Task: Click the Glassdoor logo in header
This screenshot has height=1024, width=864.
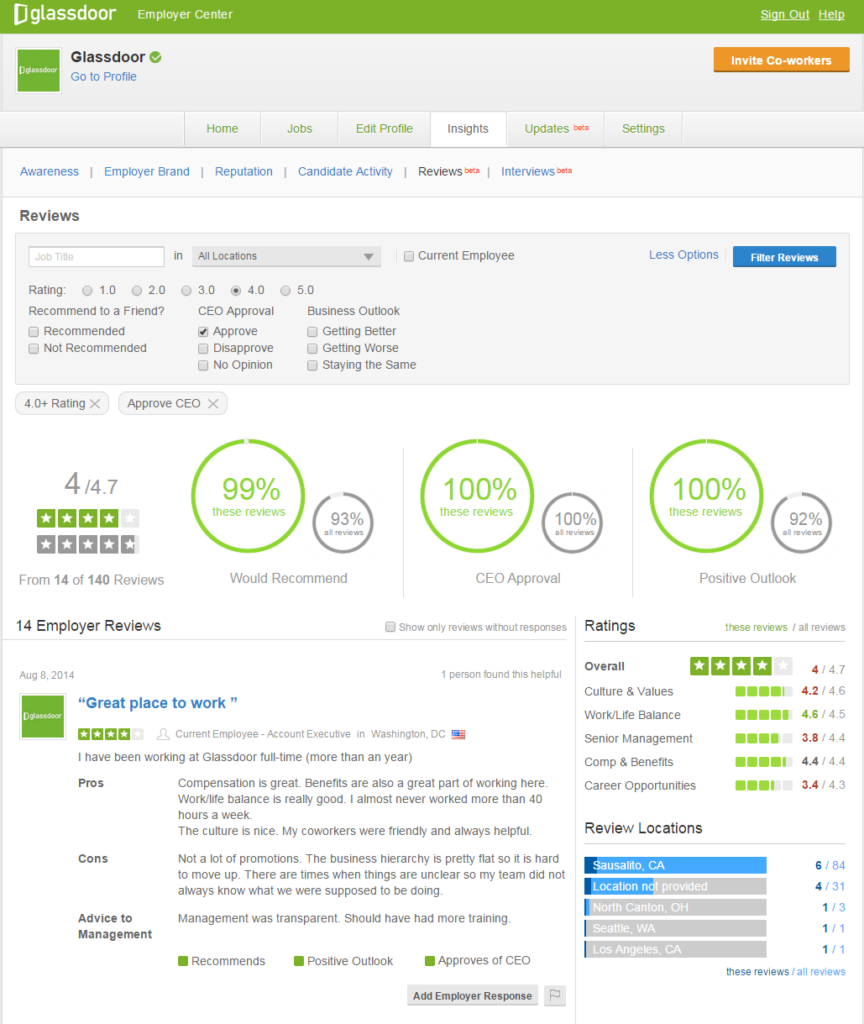Action: point(65,14)
